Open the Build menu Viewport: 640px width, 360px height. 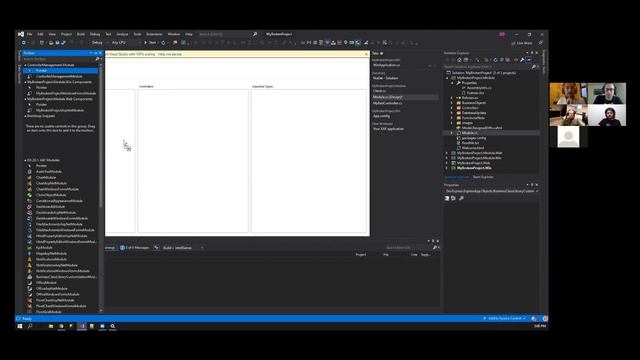(x=81, y=34)
